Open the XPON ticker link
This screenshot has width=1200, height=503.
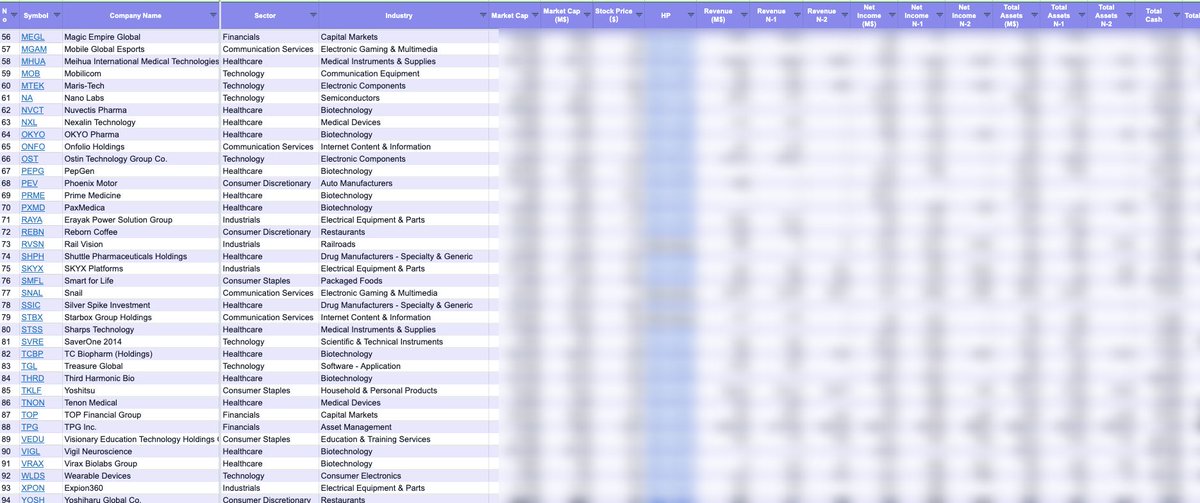point(33,488)
